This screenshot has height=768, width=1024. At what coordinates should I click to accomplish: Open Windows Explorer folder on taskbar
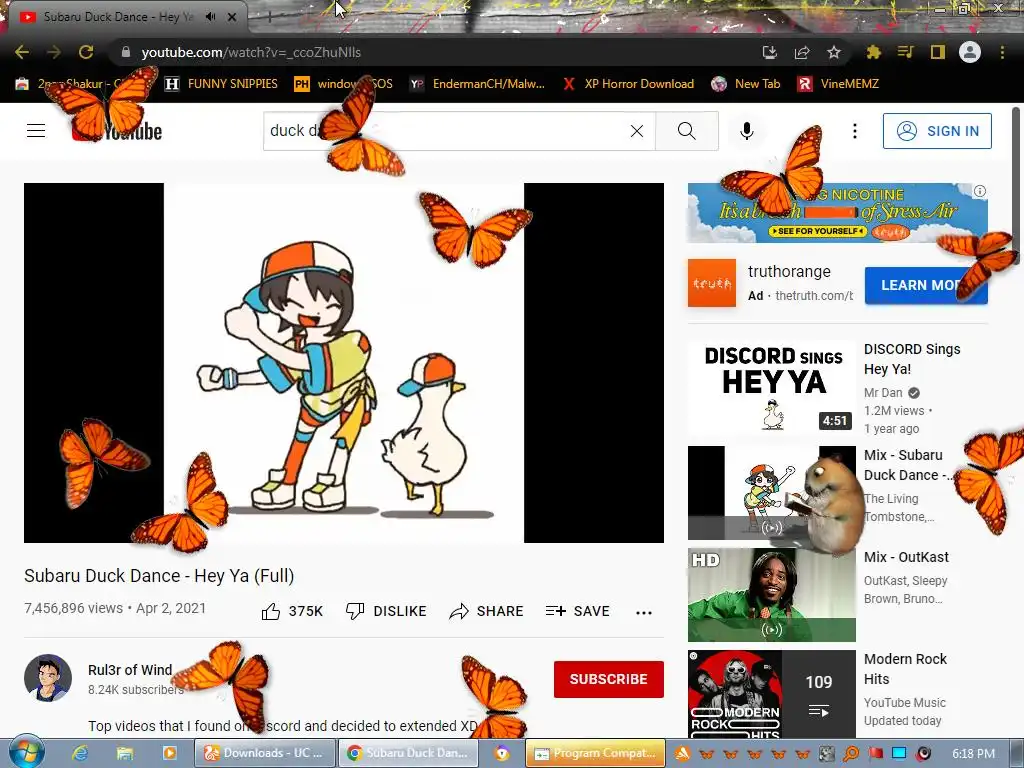(125, 753)
